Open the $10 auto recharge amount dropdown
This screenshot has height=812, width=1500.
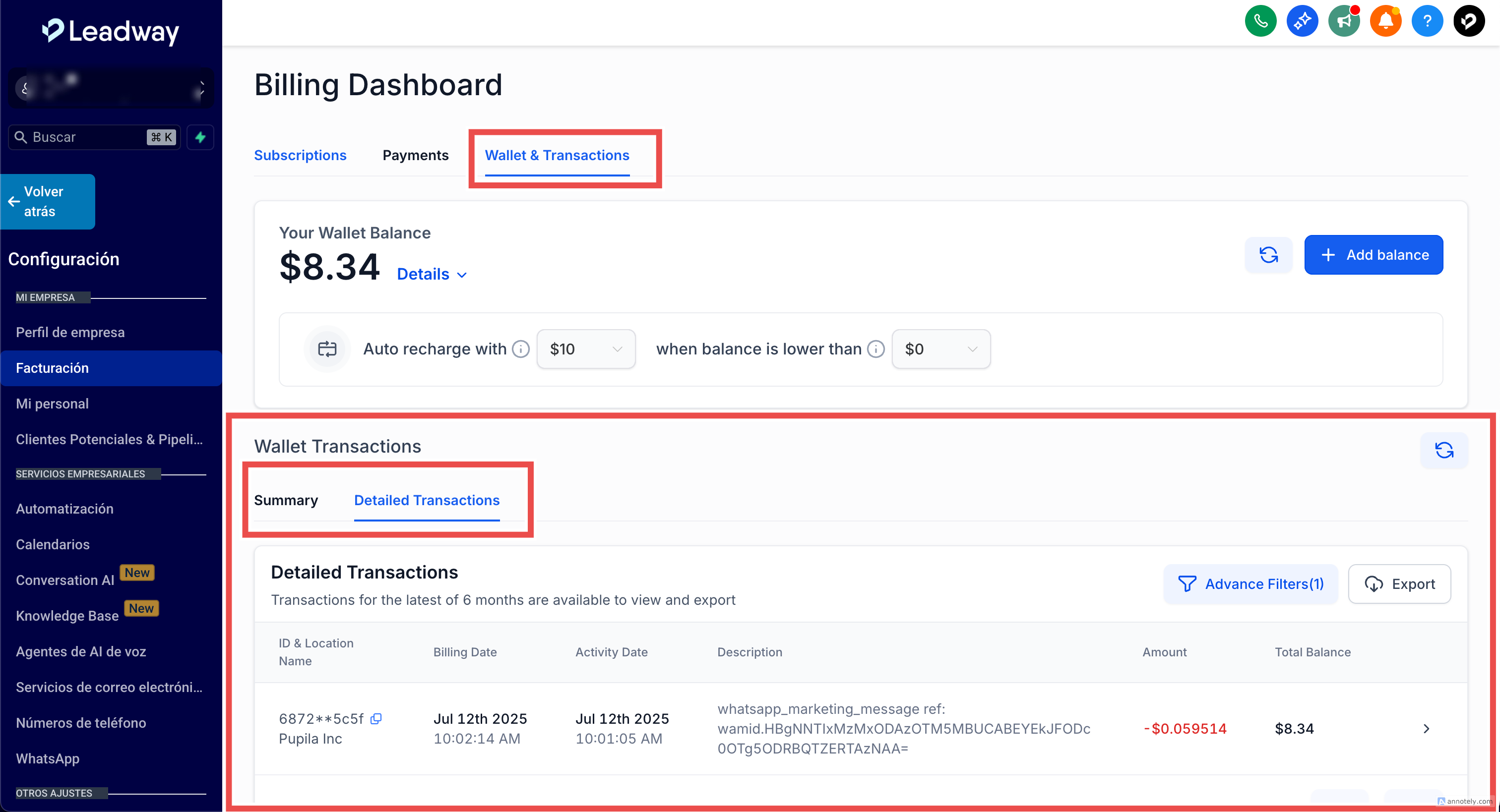coord(585,349)
